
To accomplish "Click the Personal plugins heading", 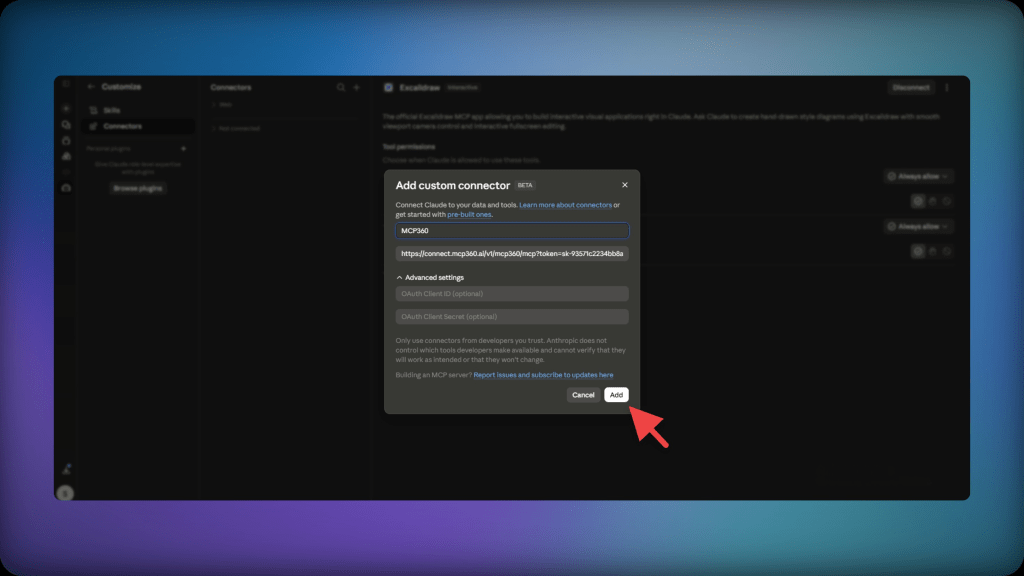I will coord(108,149).
